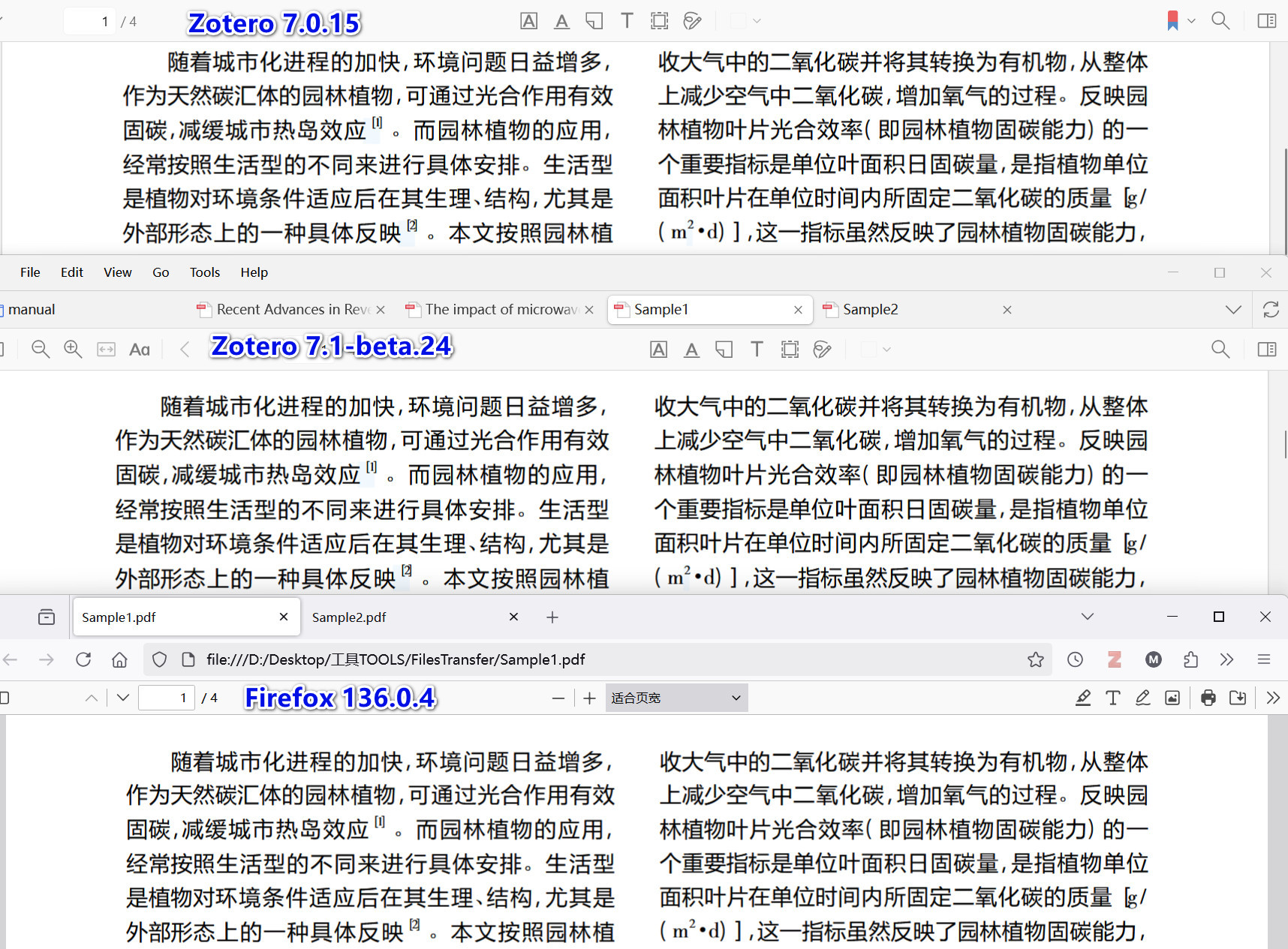Open a new tab in Firefox
This screenshot has width=1288, height=949.
(552, 617)
